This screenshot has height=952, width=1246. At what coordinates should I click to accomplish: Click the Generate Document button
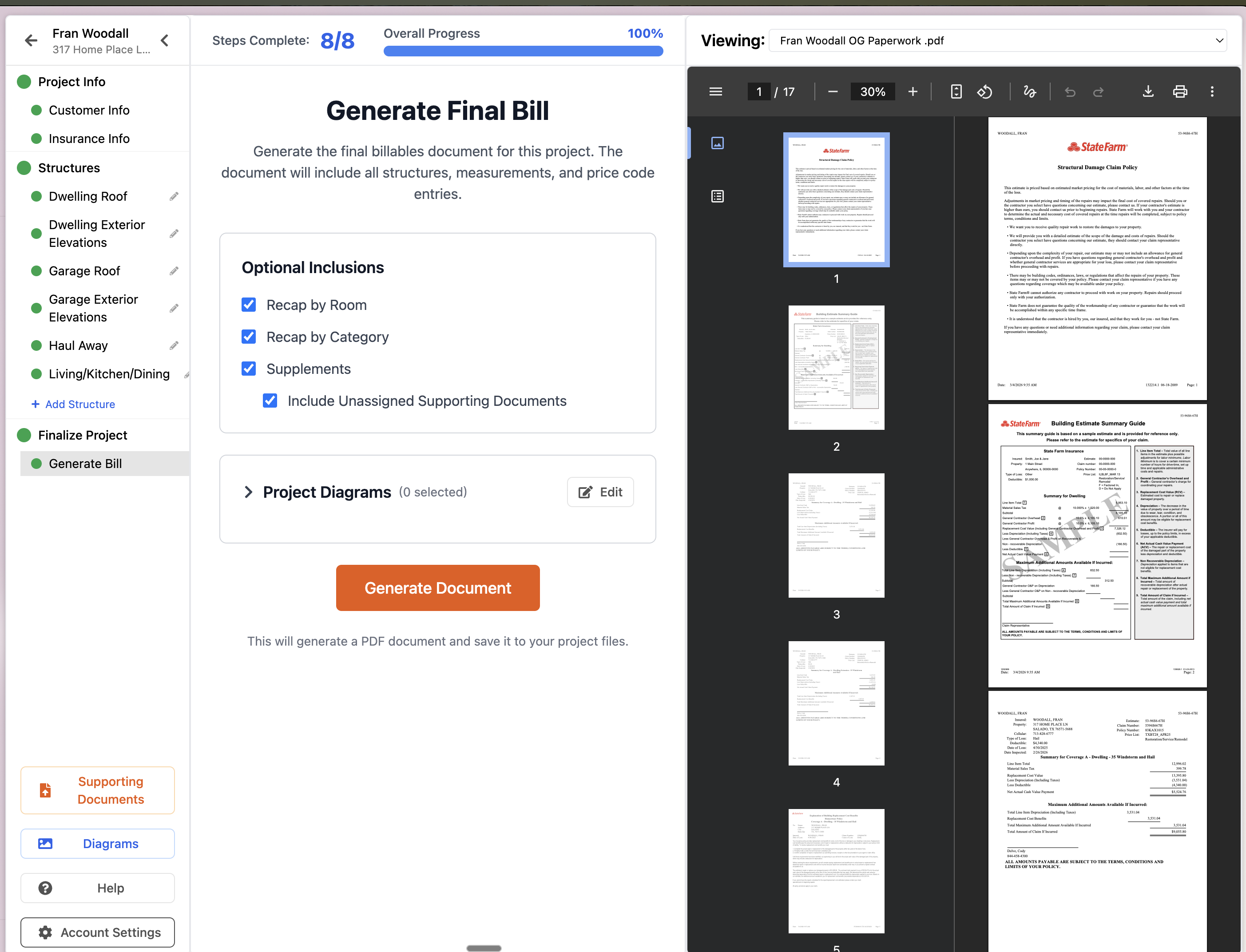(x=437, y=587)
